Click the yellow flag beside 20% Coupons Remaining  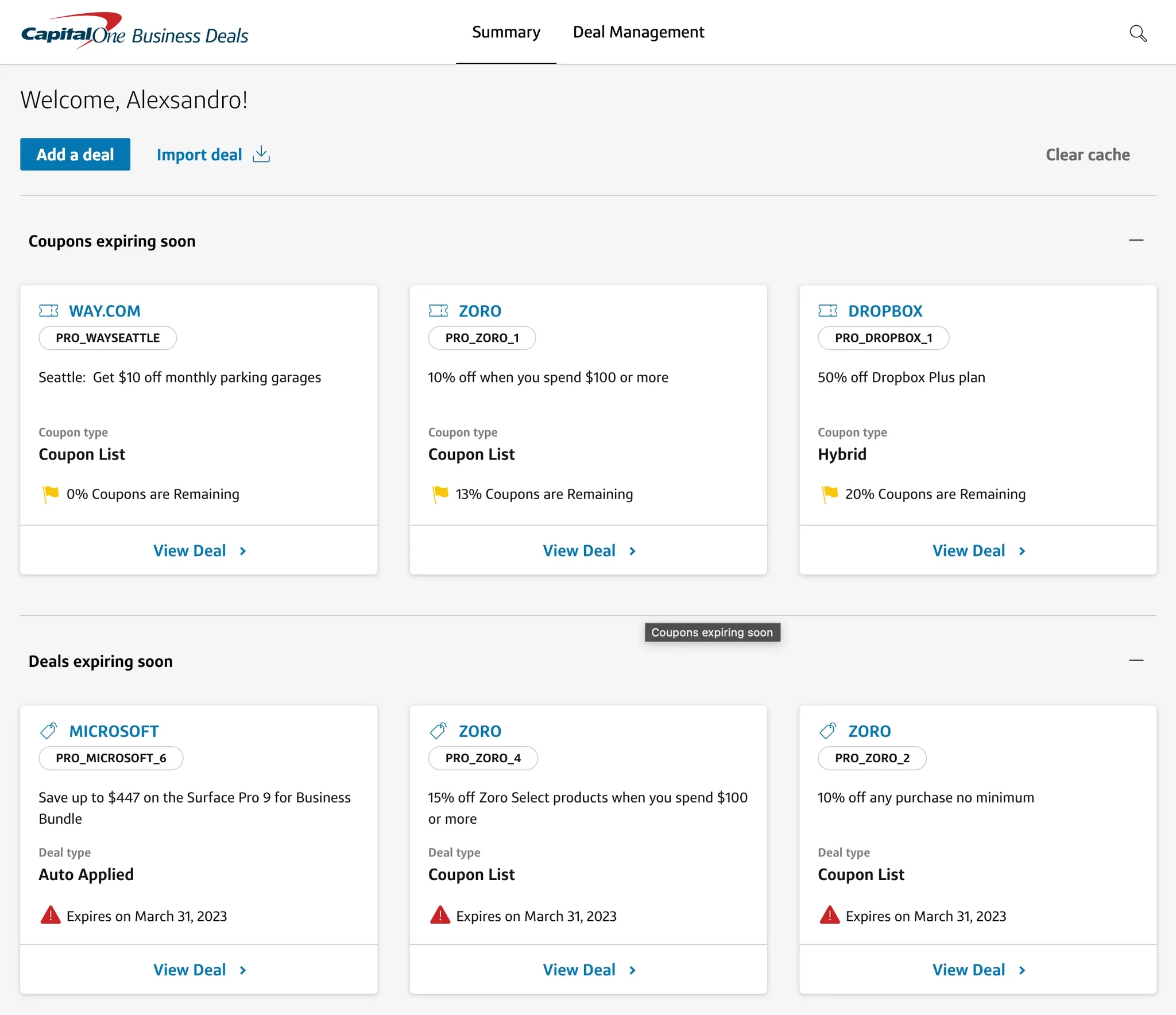(x=830, y=494)
